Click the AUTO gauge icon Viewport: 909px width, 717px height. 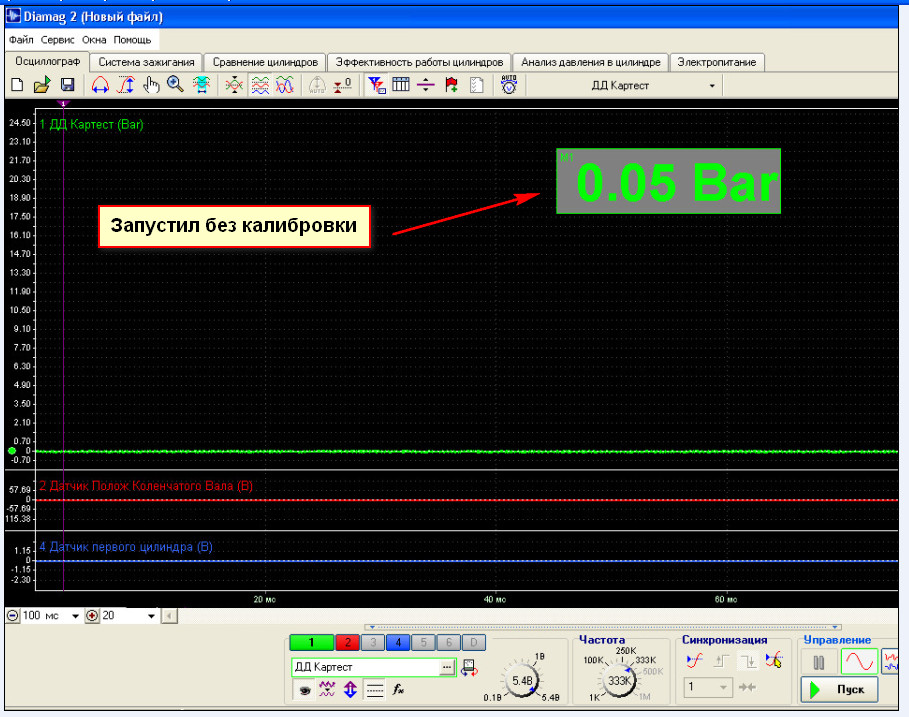click(x=509, y=85)
